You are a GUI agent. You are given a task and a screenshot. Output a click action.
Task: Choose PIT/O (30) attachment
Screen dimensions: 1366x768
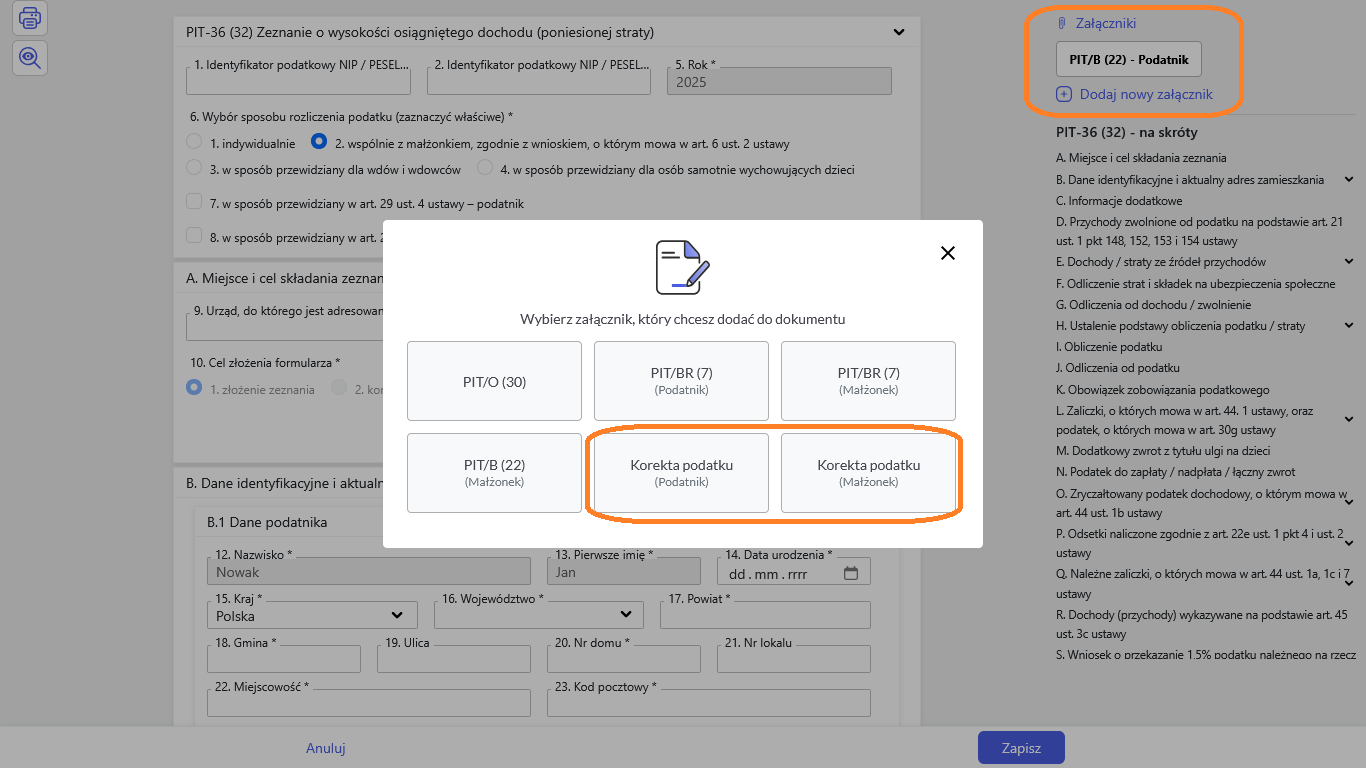(494, 381)
